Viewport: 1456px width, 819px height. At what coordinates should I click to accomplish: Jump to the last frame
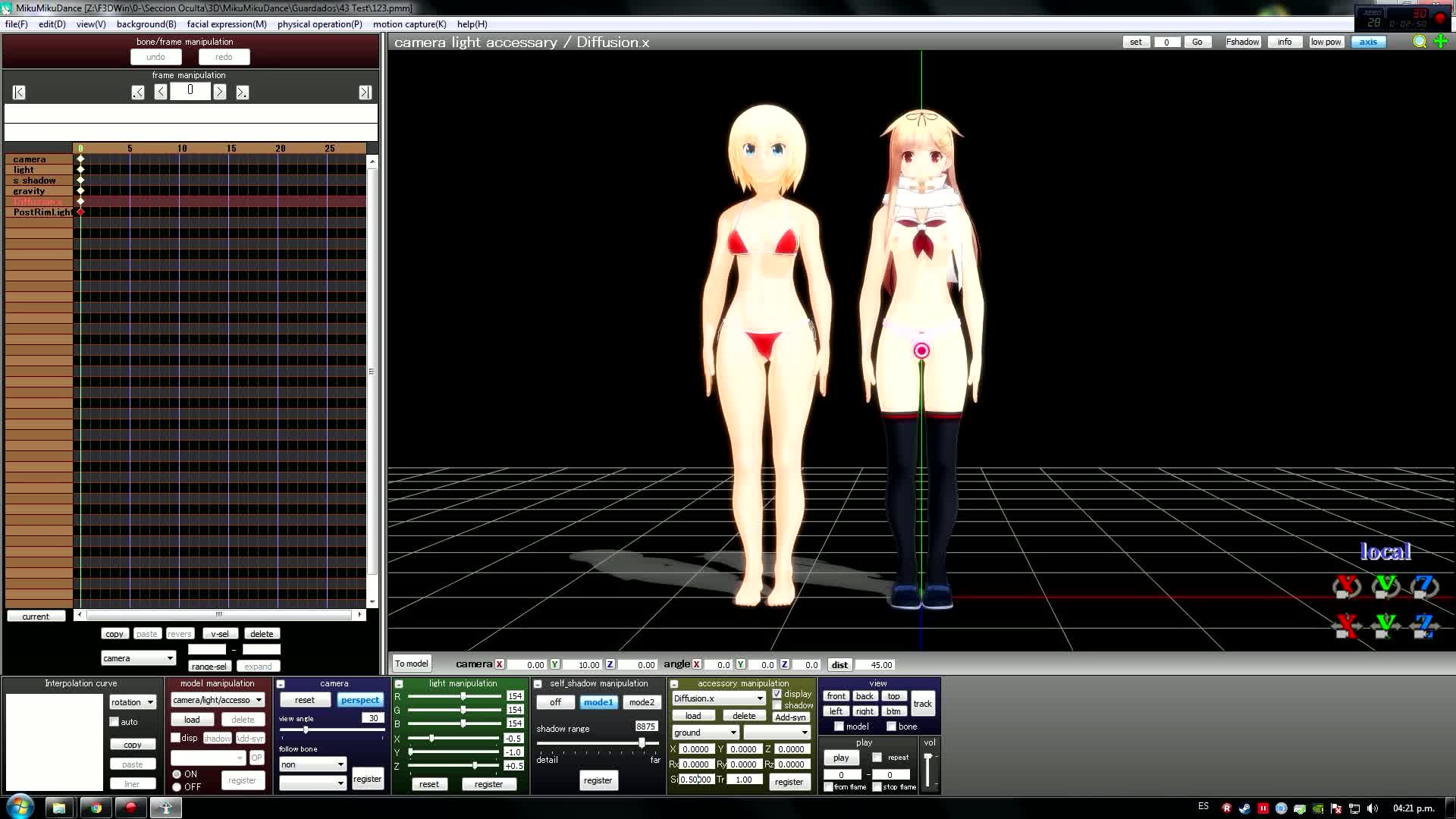pos(365,93)
